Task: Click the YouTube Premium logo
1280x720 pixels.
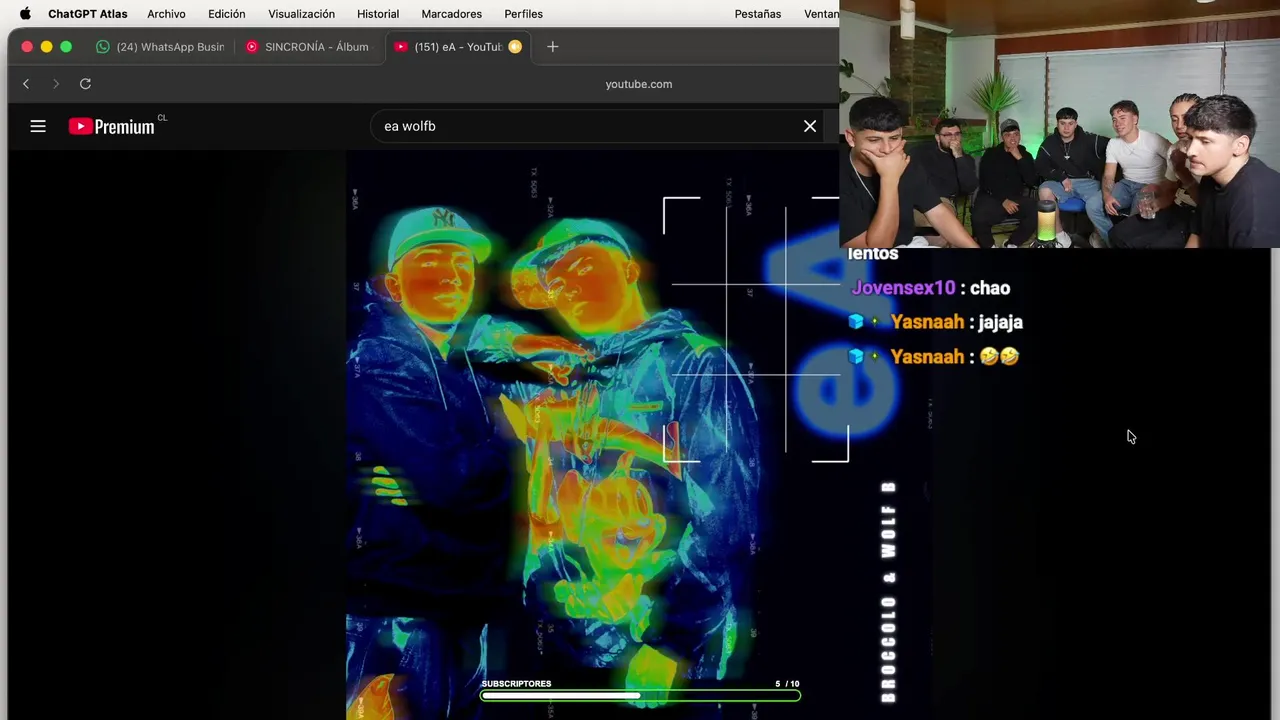Action: (x=112, y=126)
